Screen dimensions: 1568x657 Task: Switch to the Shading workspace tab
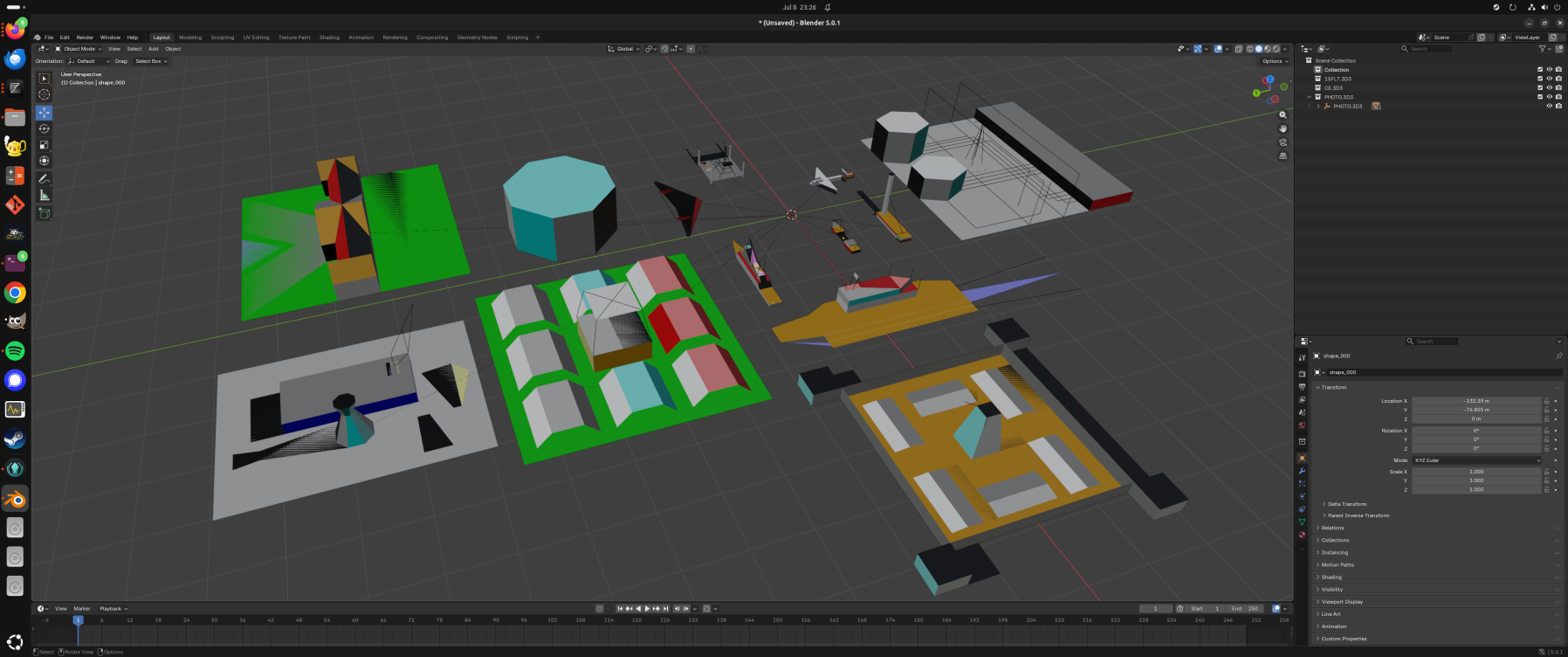click(x=329, y=38)
